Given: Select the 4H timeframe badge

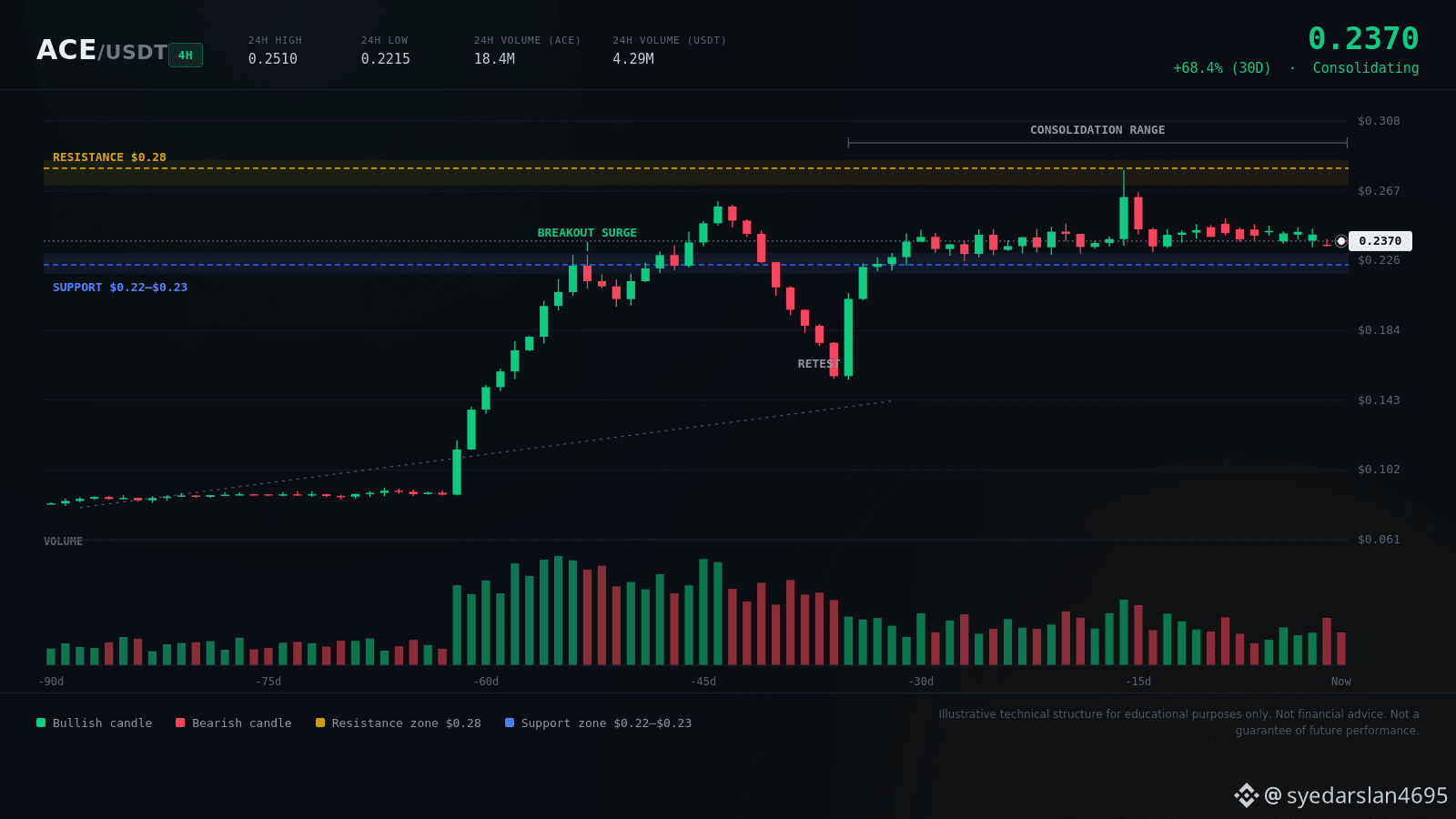Looking at the screenshot, I should [x=186, y=56].
